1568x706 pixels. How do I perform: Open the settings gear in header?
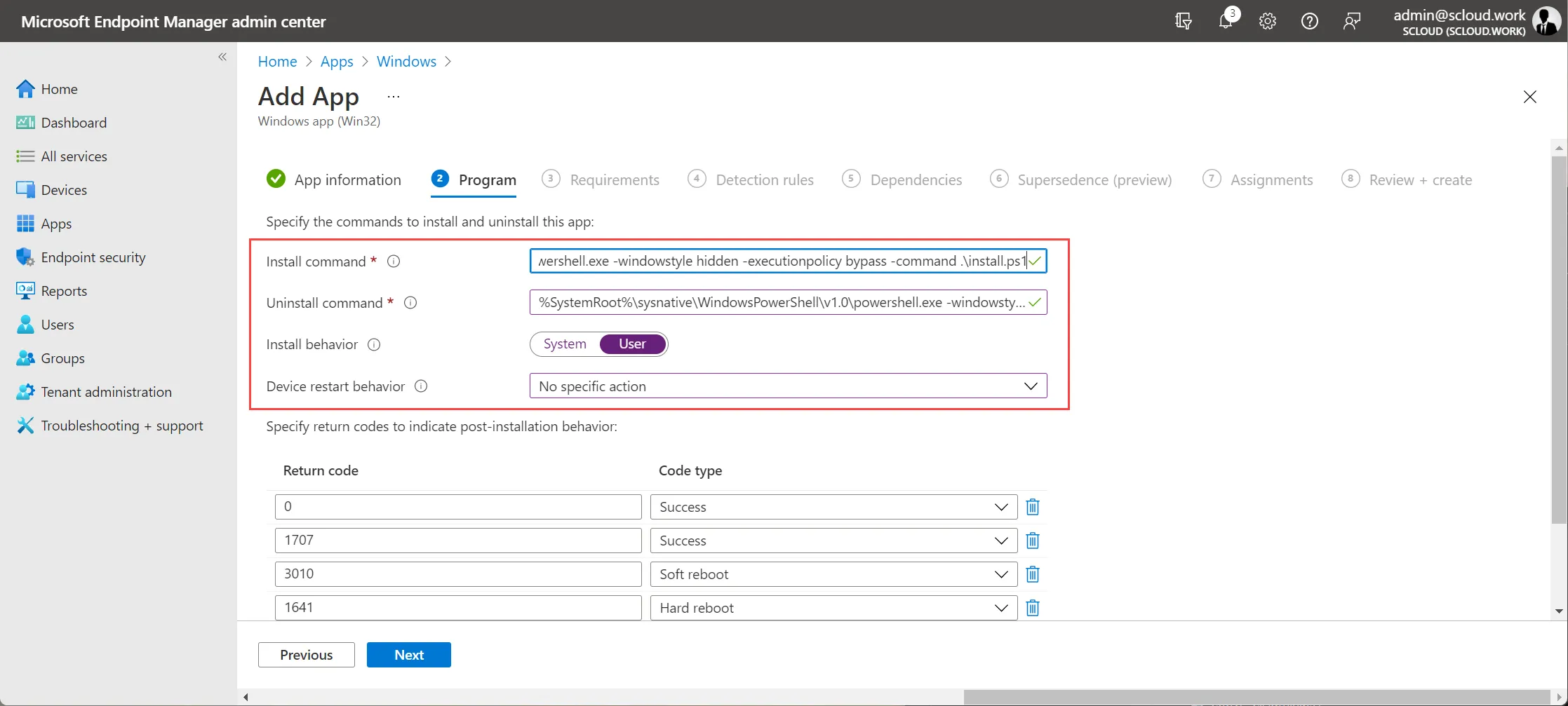(1267, 21)
